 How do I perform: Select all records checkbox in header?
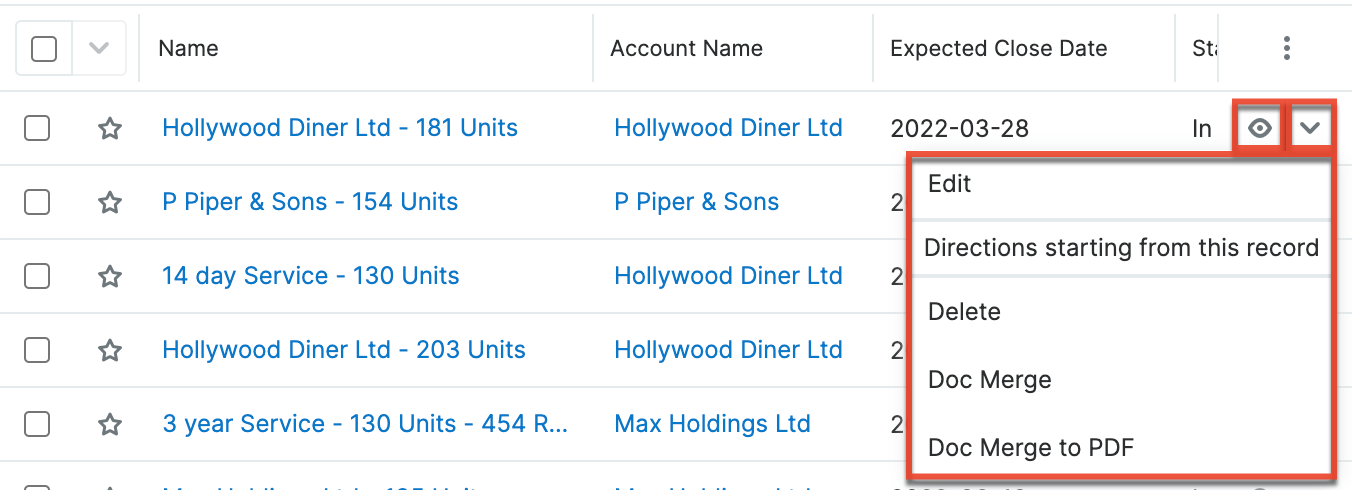click(44, 48)
